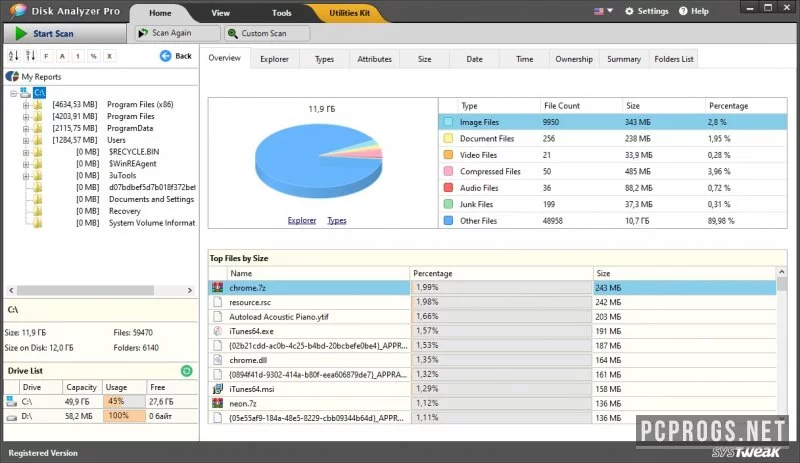Click the A toolbar icon

[62, 56]
